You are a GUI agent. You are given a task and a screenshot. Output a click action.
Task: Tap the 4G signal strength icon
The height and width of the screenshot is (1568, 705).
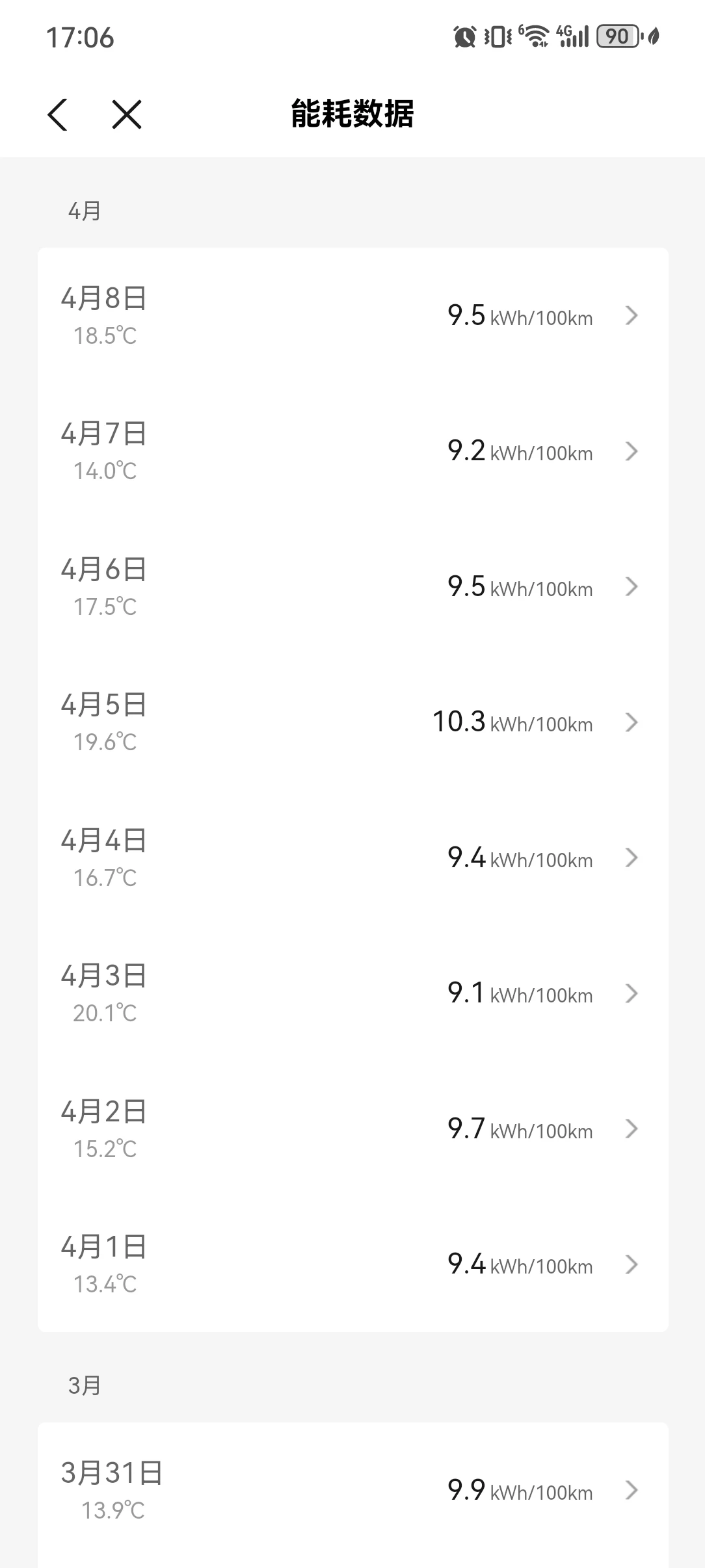click(x=573, y=37)
